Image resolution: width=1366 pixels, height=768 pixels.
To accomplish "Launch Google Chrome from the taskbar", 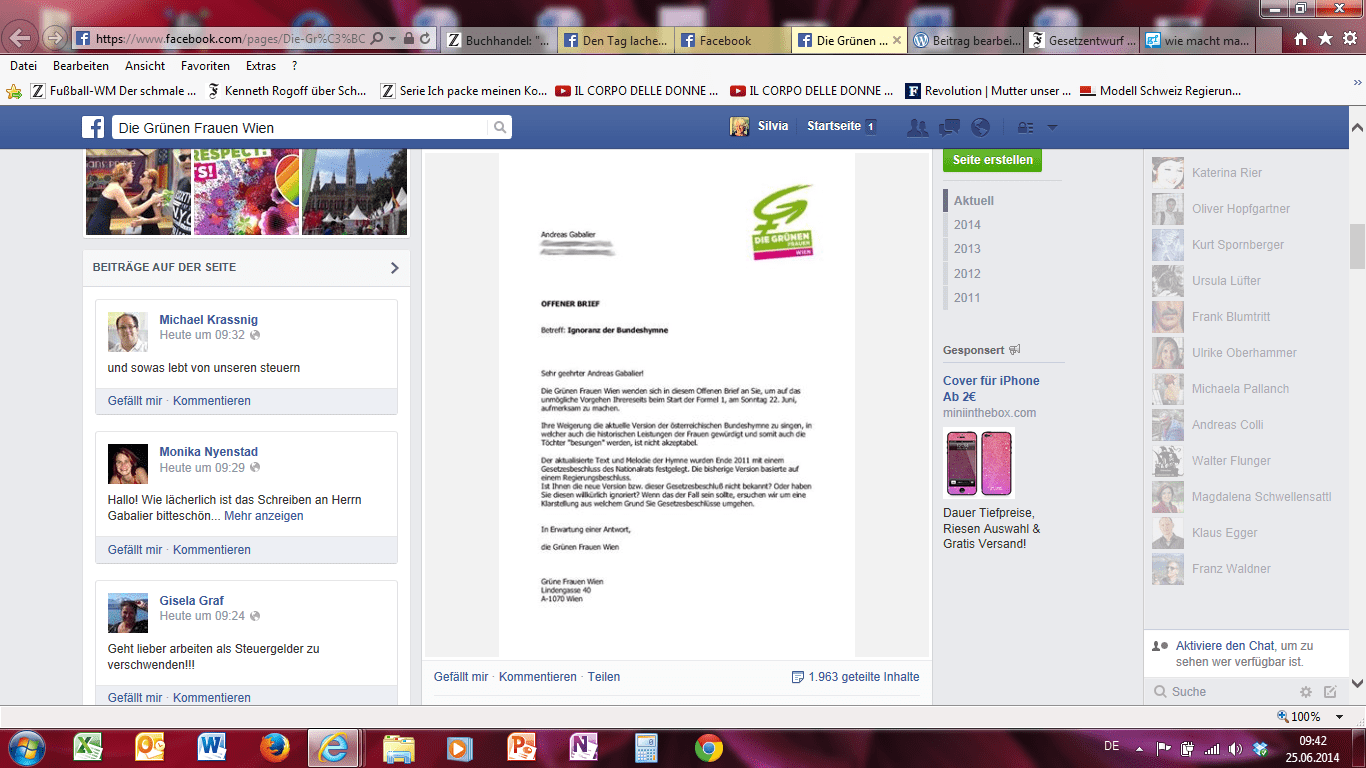I will pos(709,747).
